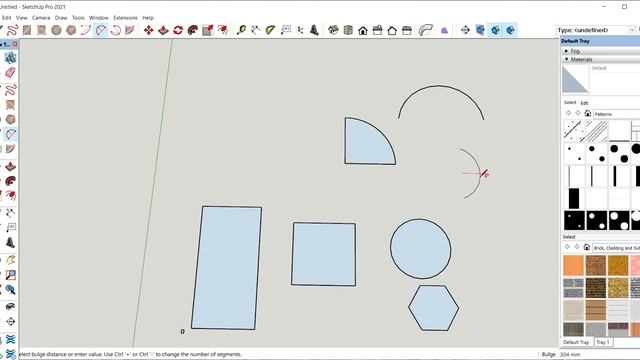This screenshot has height=360, width=640.
Task: Switch to the Tray 1 tab
Action: 603,342
